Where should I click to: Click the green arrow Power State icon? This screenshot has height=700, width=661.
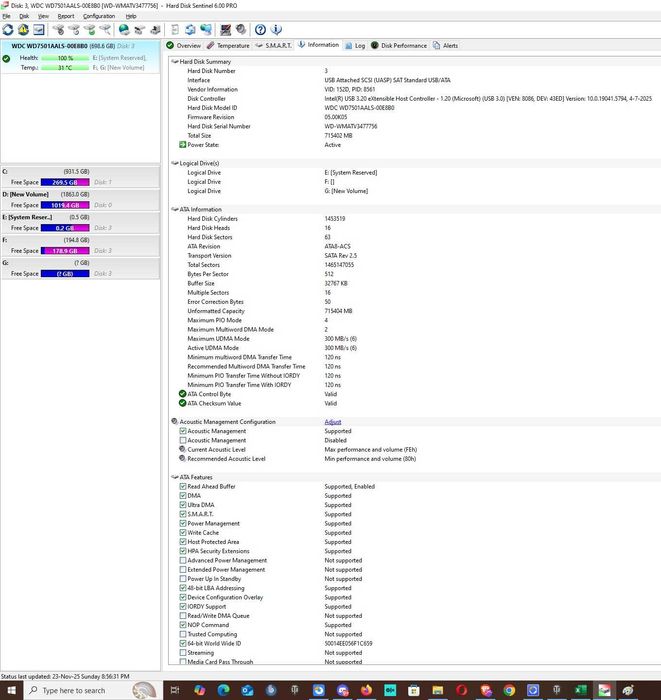point(183,145)
